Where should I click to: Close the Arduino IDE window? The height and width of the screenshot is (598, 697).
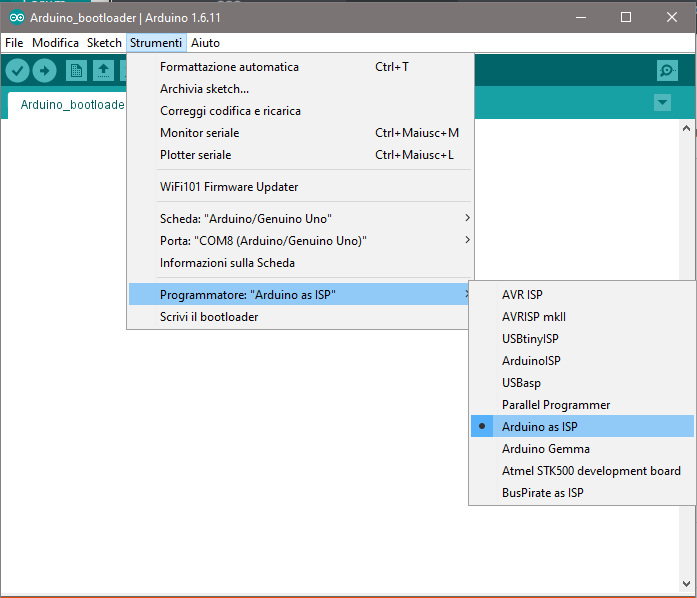pyautogui.click(x=672, y=18)
